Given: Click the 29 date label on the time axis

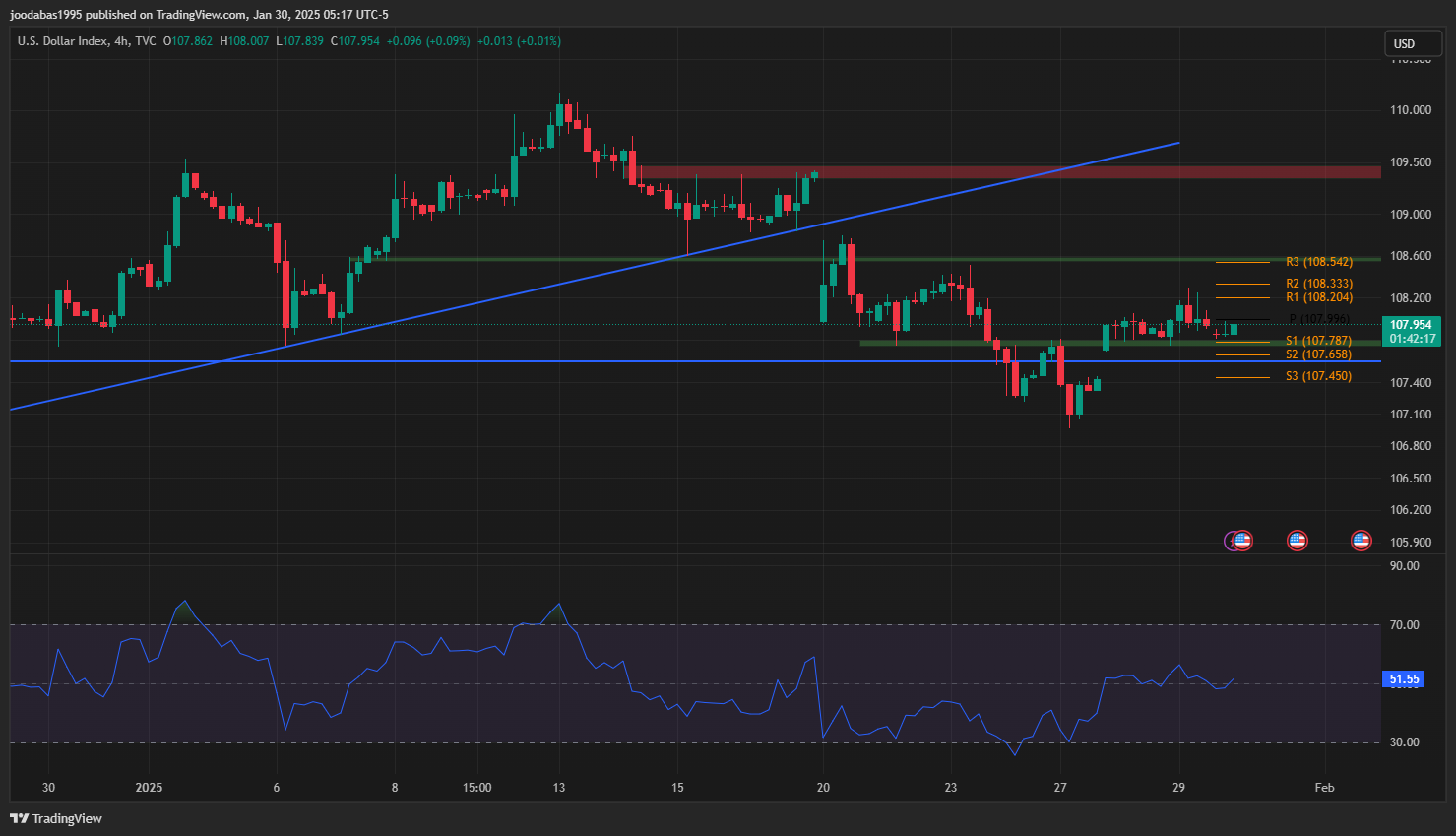Looking at the screenshot, I should 1178,788.
